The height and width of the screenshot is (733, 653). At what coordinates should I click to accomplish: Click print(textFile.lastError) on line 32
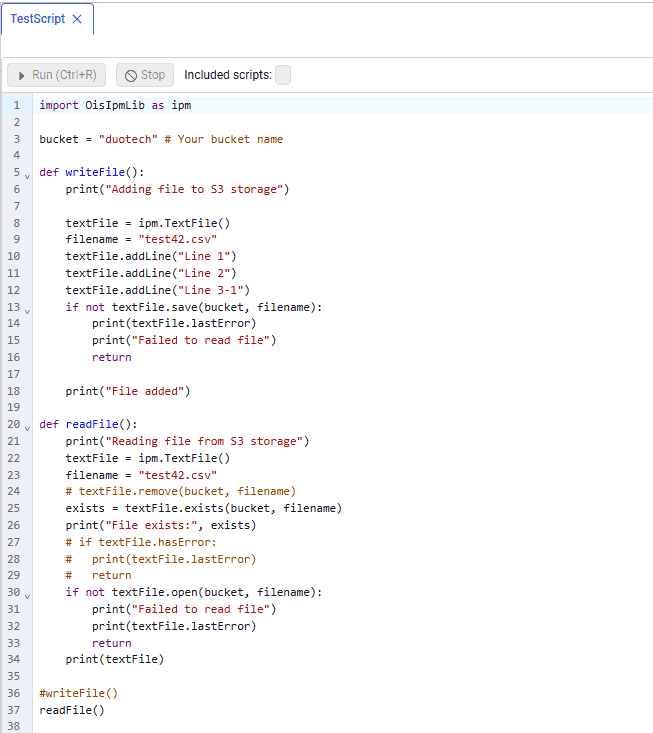(174, 626)
